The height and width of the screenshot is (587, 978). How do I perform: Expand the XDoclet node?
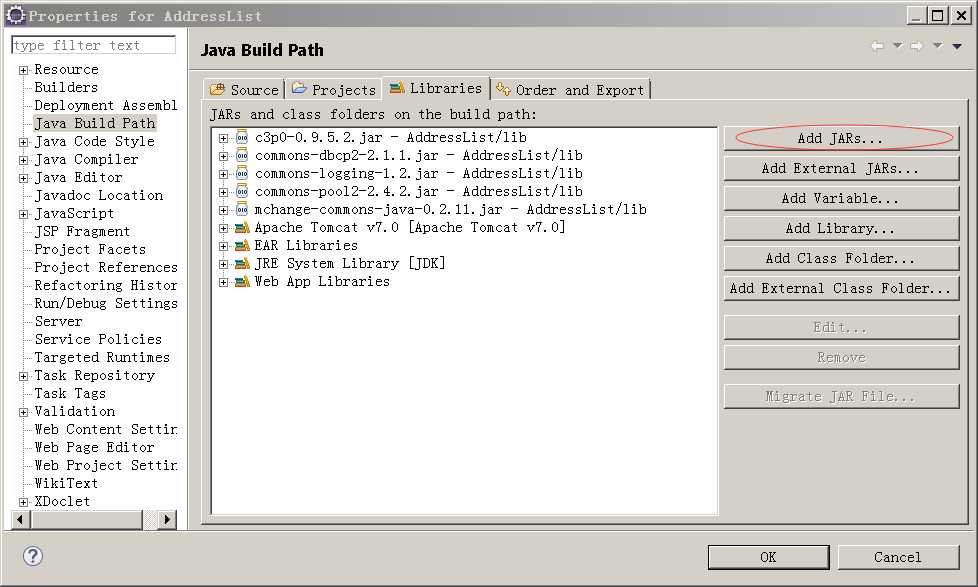point(23,502)
